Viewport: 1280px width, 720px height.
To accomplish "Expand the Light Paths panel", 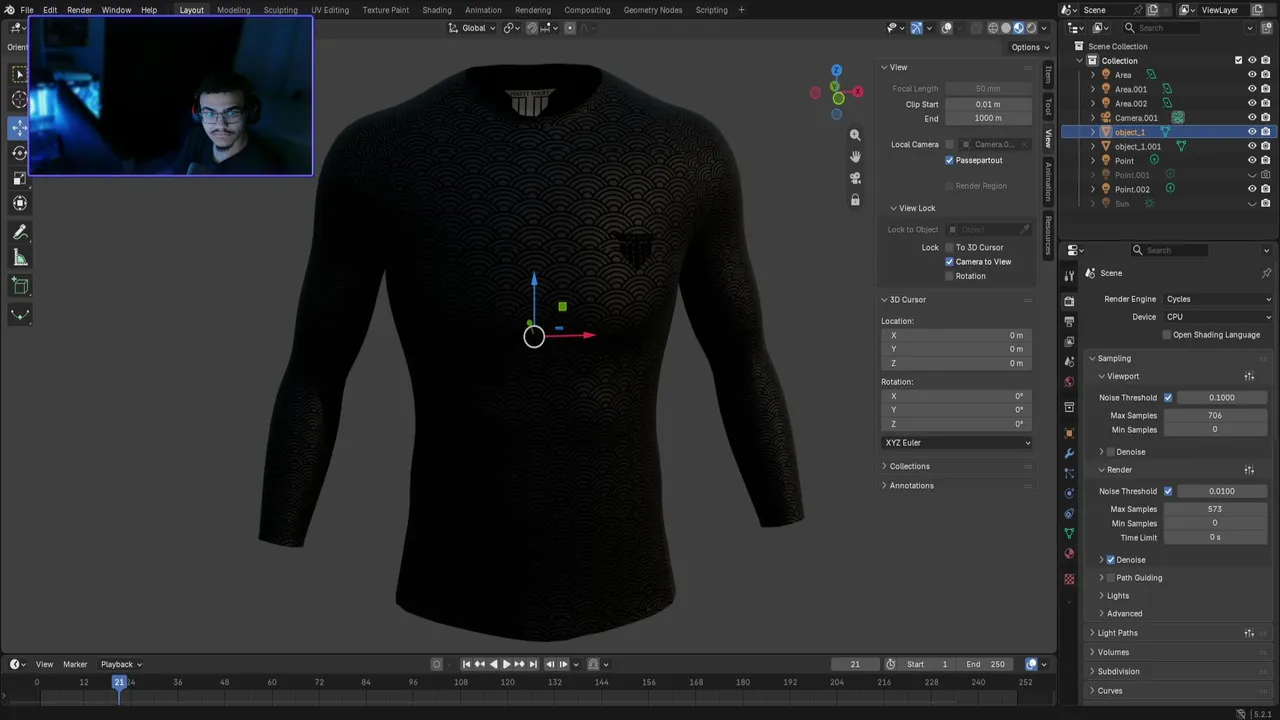I will [1117, 633].
